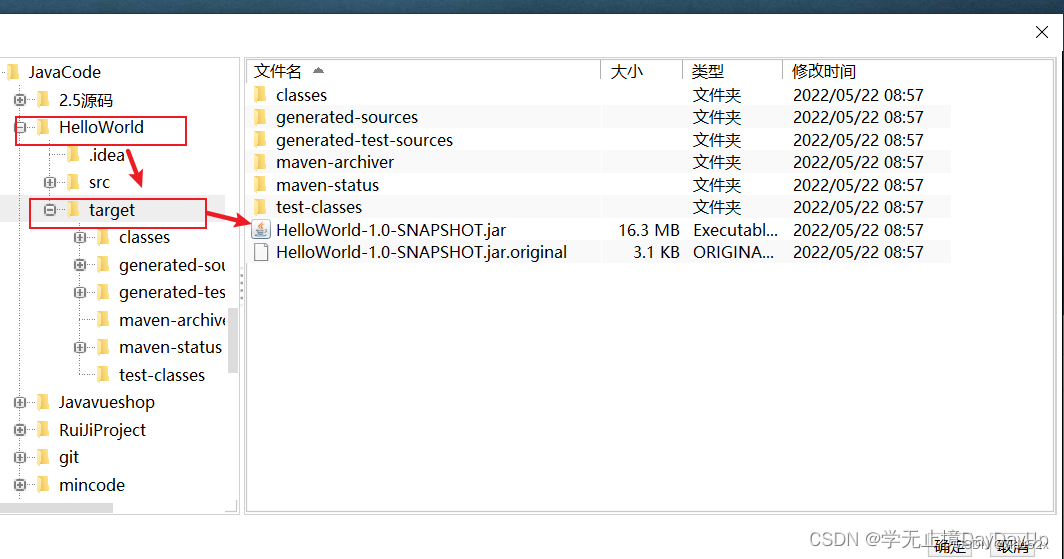The image size is (1064, 559).
Task: Expand the RuiJiProject tree node
Action: (20, 430)
